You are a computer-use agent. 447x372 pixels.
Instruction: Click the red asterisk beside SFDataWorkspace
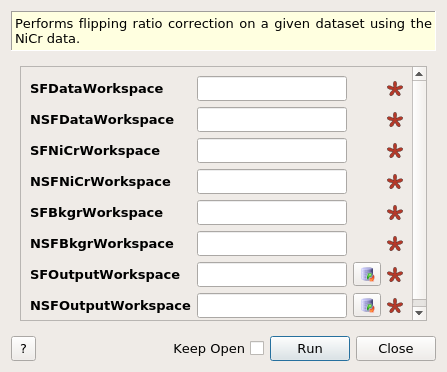pos(395,89)
